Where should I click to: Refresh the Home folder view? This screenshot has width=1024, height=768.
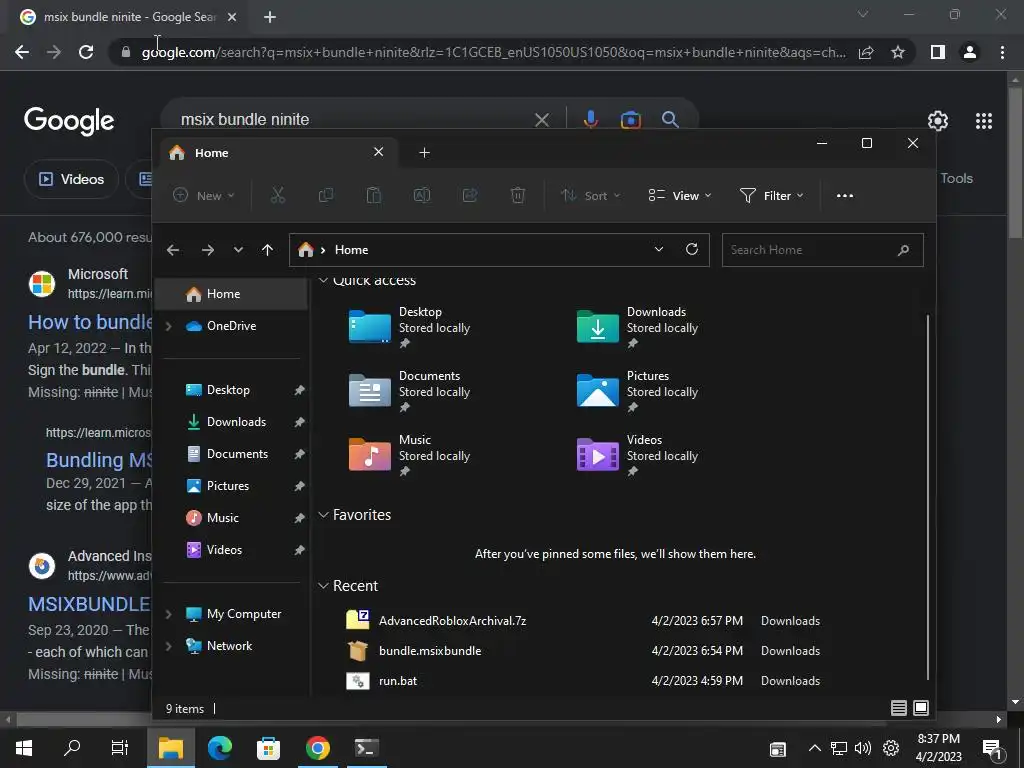(x=692, y=249)
